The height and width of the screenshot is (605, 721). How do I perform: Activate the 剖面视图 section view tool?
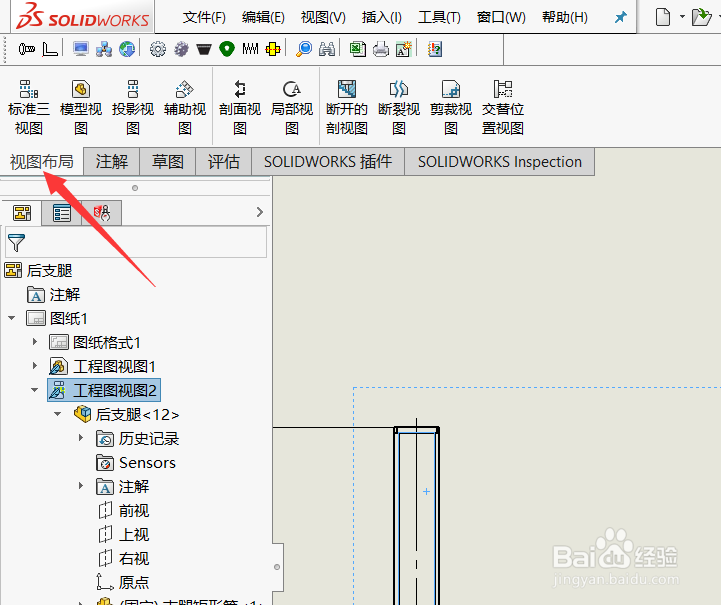pyautogui.click(x=240, y=107)
